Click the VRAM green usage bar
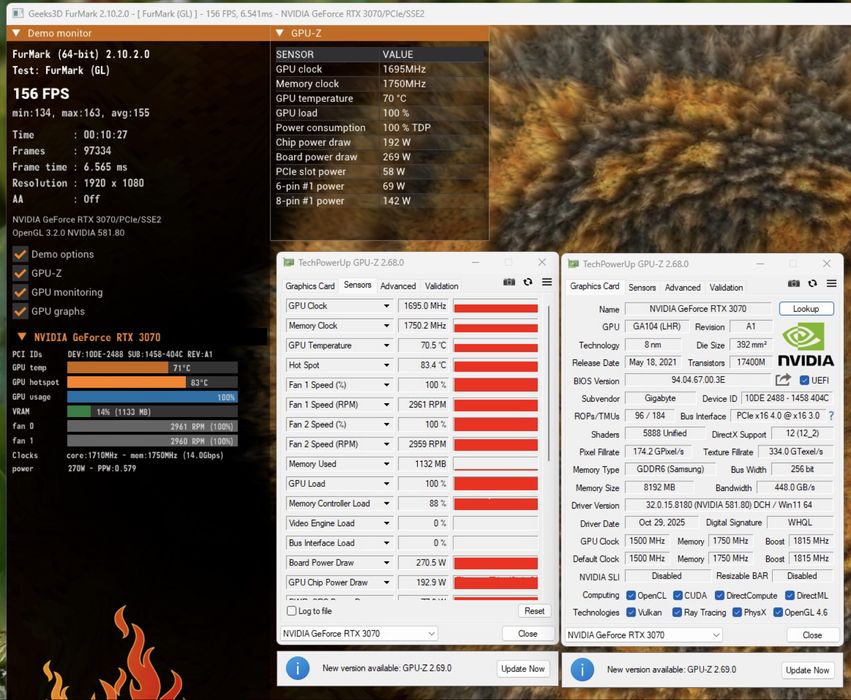Viewport: 851px width, 700px height. point(79,412)
